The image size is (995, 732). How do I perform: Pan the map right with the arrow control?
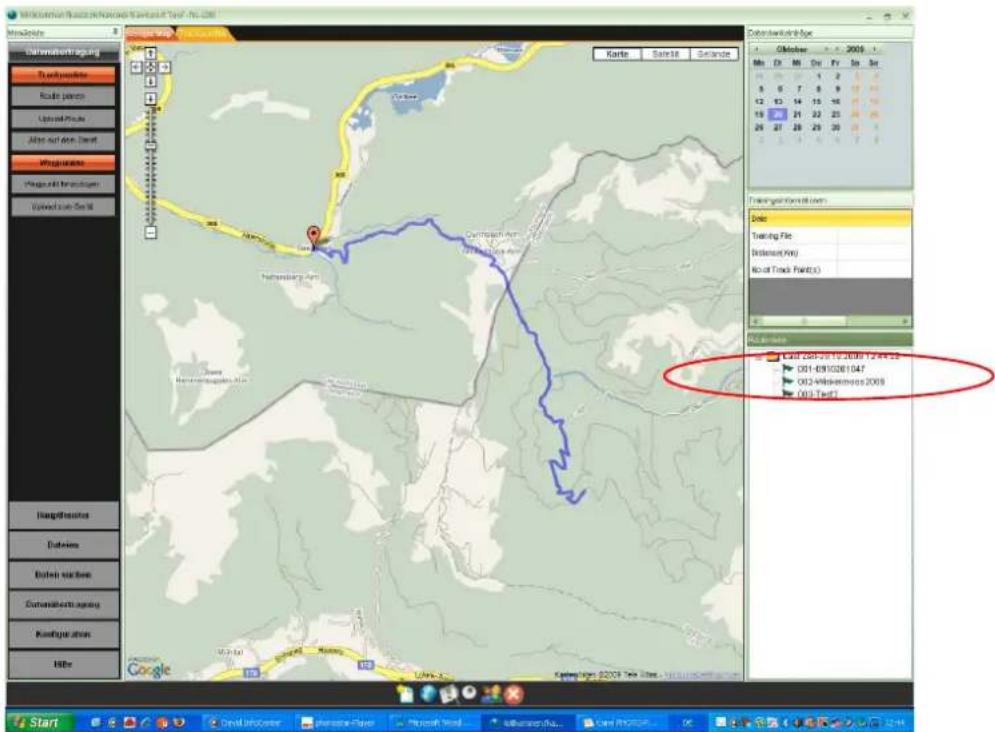click(164, 67)
